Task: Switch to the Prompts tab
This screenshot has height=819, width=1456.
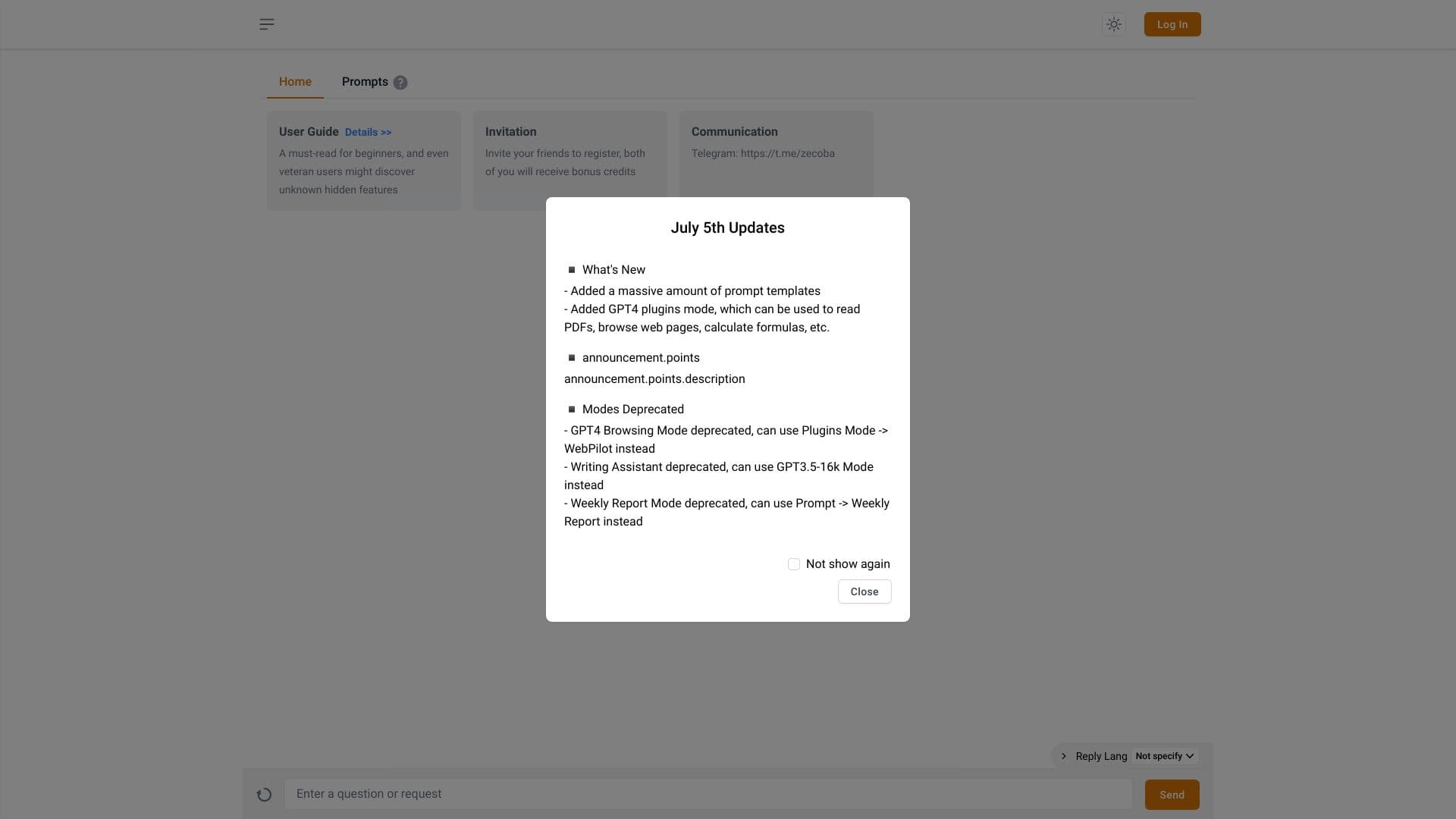Action: click(365, 82)
